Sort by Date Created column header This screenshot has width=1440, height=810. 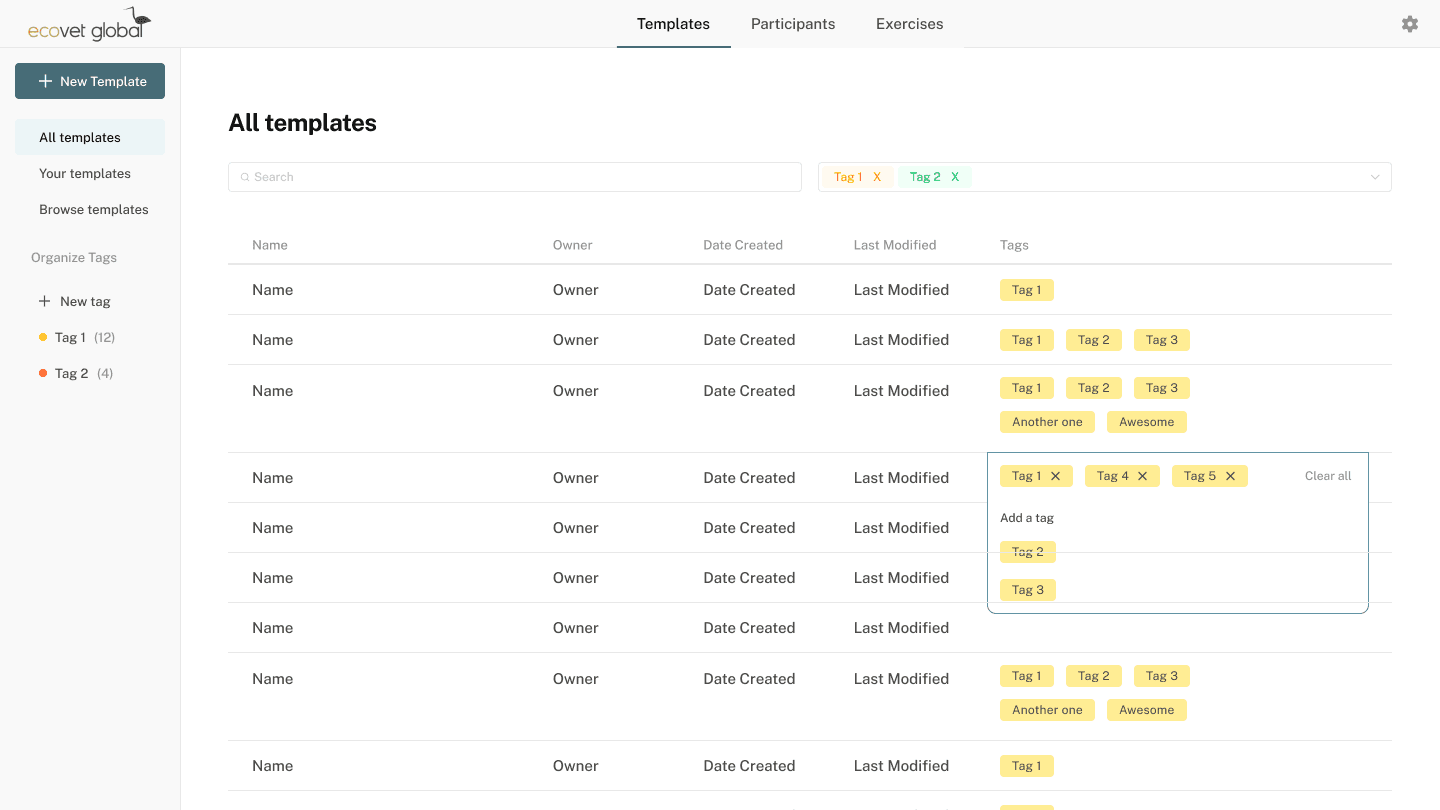743,245
